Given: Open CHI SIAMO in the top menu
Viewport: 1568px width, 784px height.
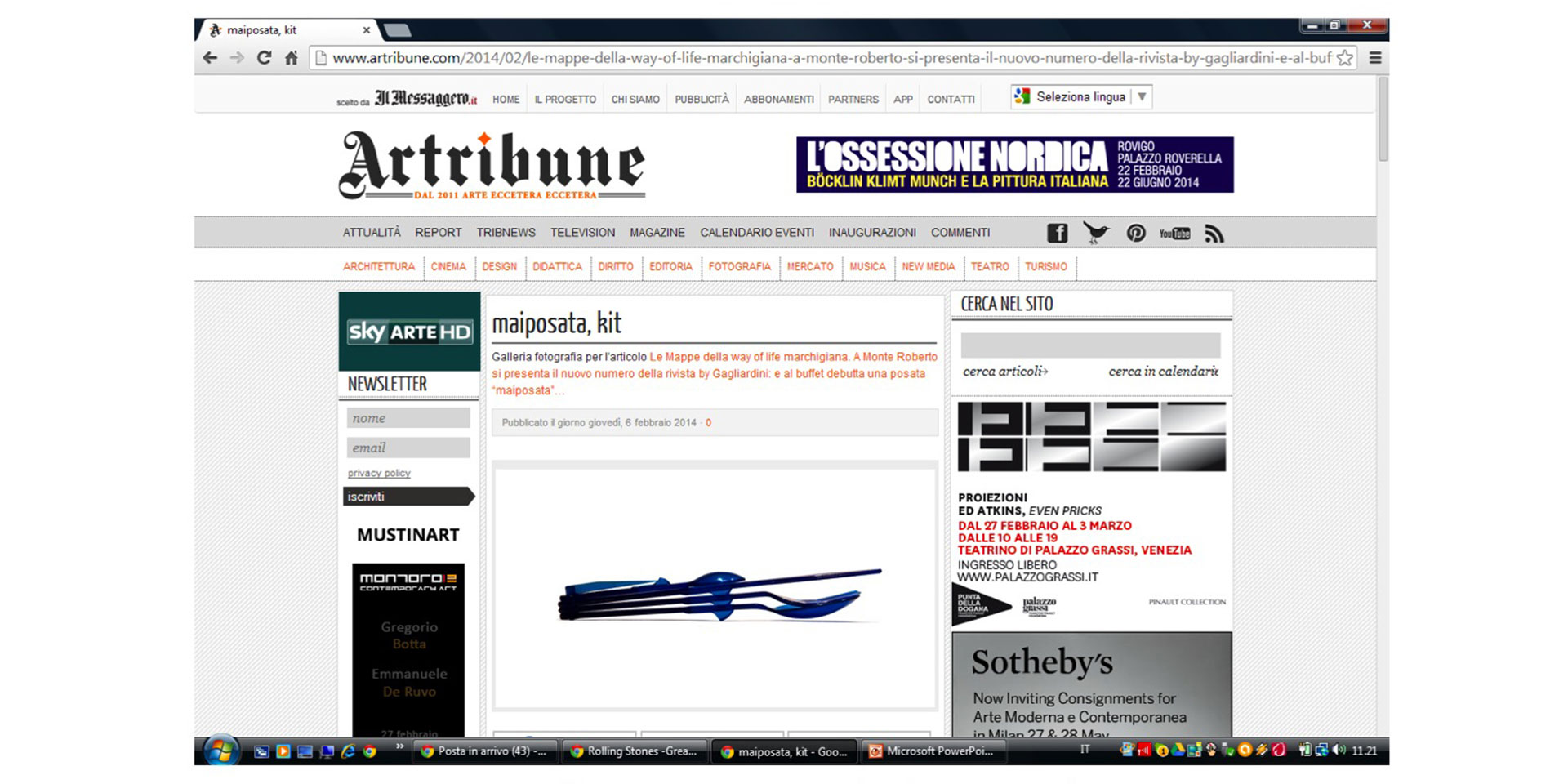Looking at the screenshot, I should point(635,100).
